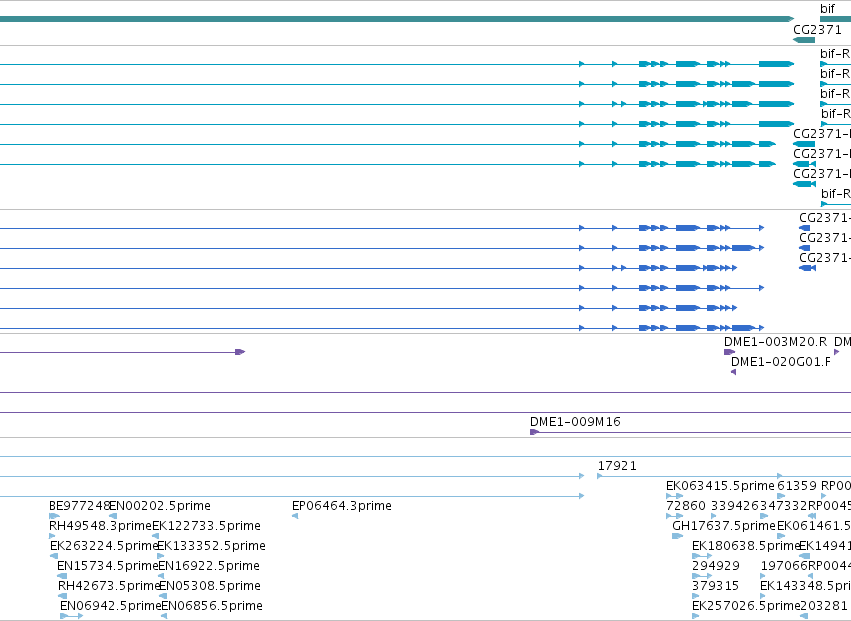
Task: Select the 294929 feature label
Action: (716, 566)
